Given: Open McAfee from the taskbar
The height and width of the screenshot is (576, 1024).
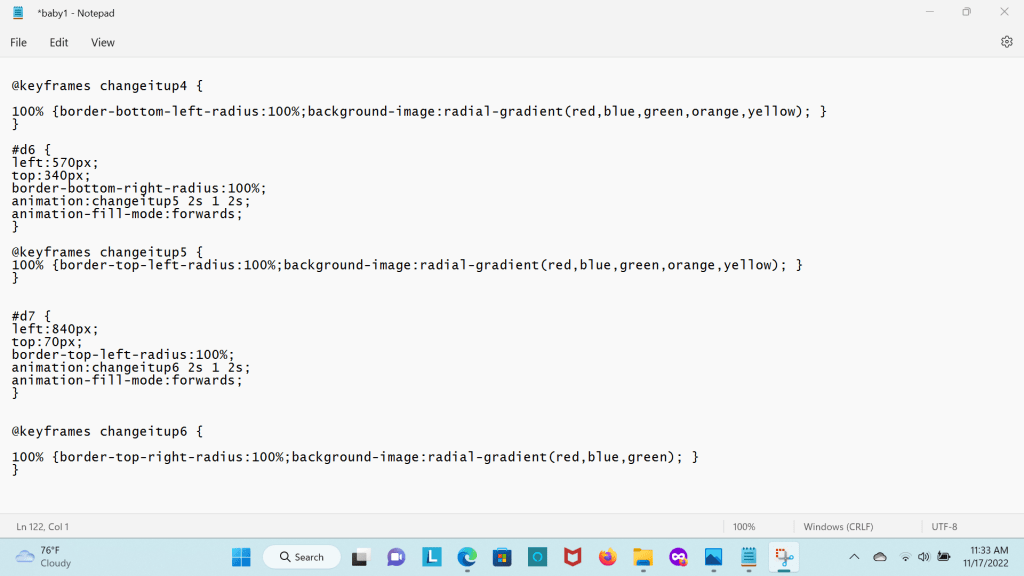Looking at the screenshot, I should tap(572, 557).
